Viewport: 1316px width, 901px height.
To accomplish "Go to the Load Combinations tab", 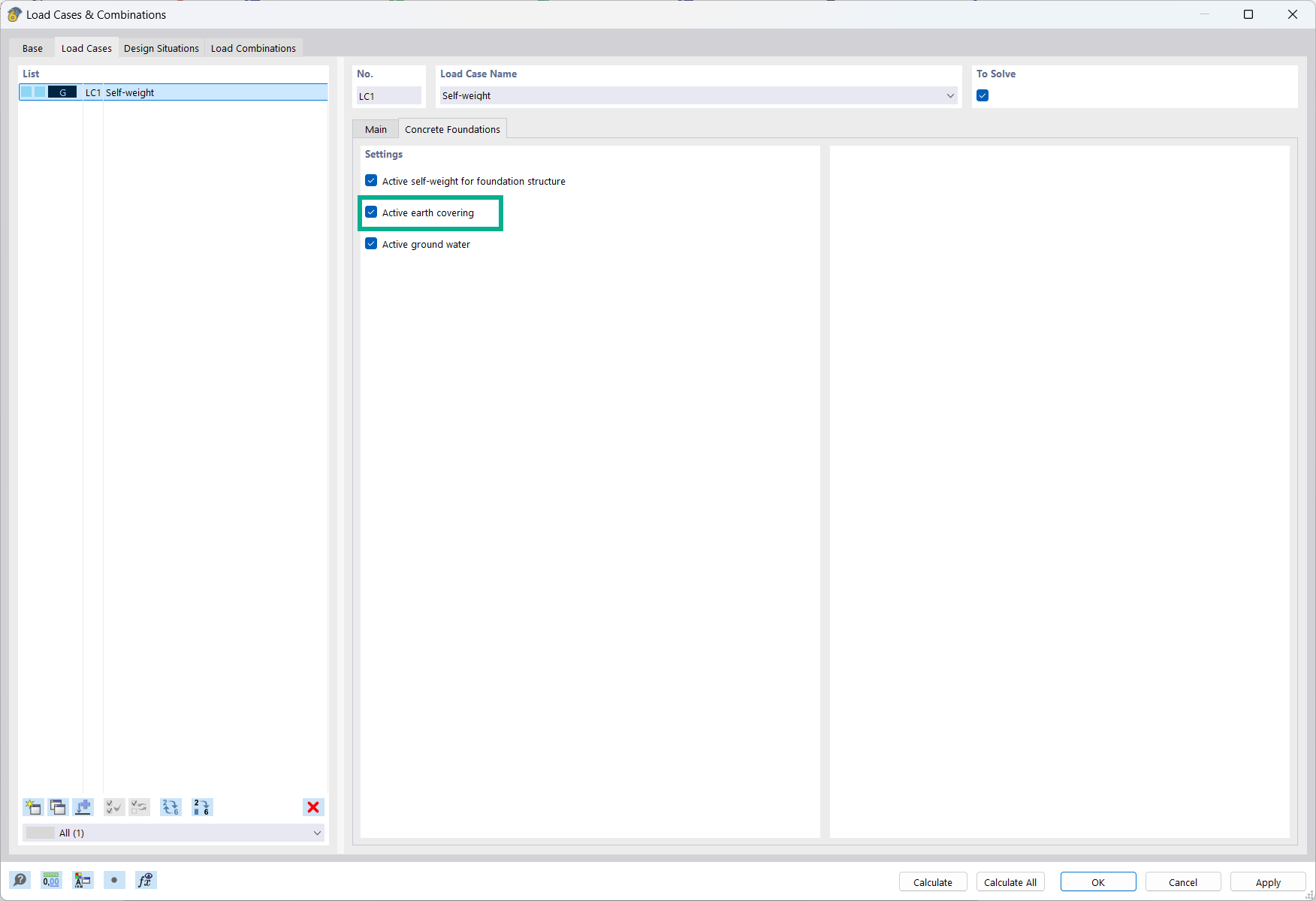I will pos(253,48).
